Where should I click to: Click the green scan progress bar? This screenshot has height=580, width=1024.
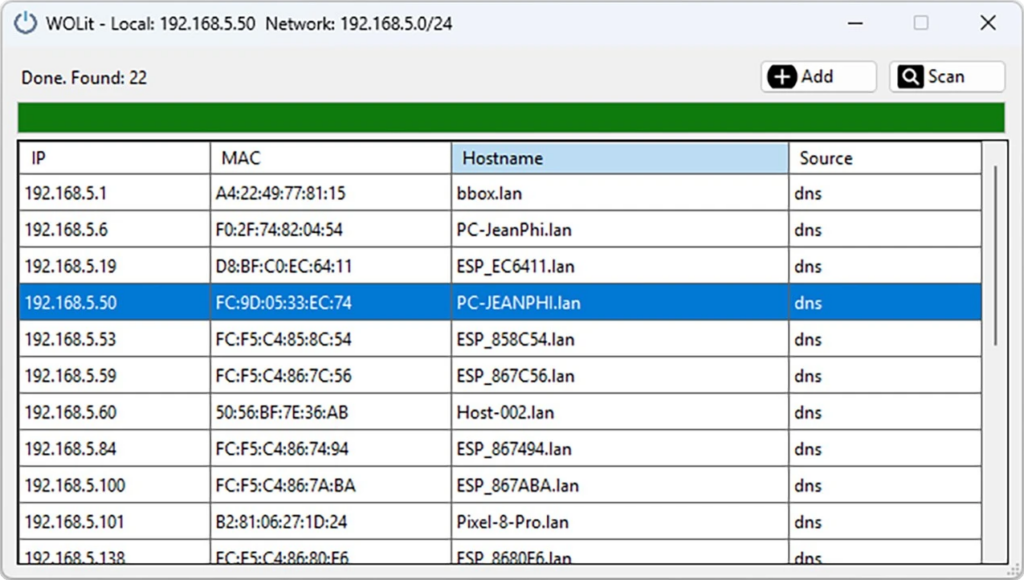point(511,118)
